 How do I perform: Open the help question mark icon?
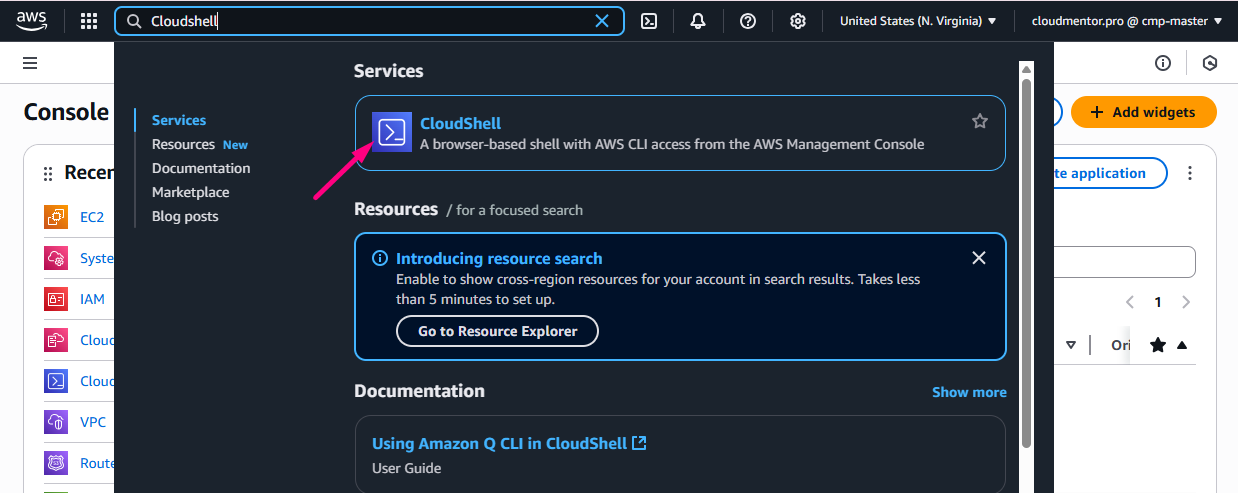pyautogui.click(x=747, y=21)
